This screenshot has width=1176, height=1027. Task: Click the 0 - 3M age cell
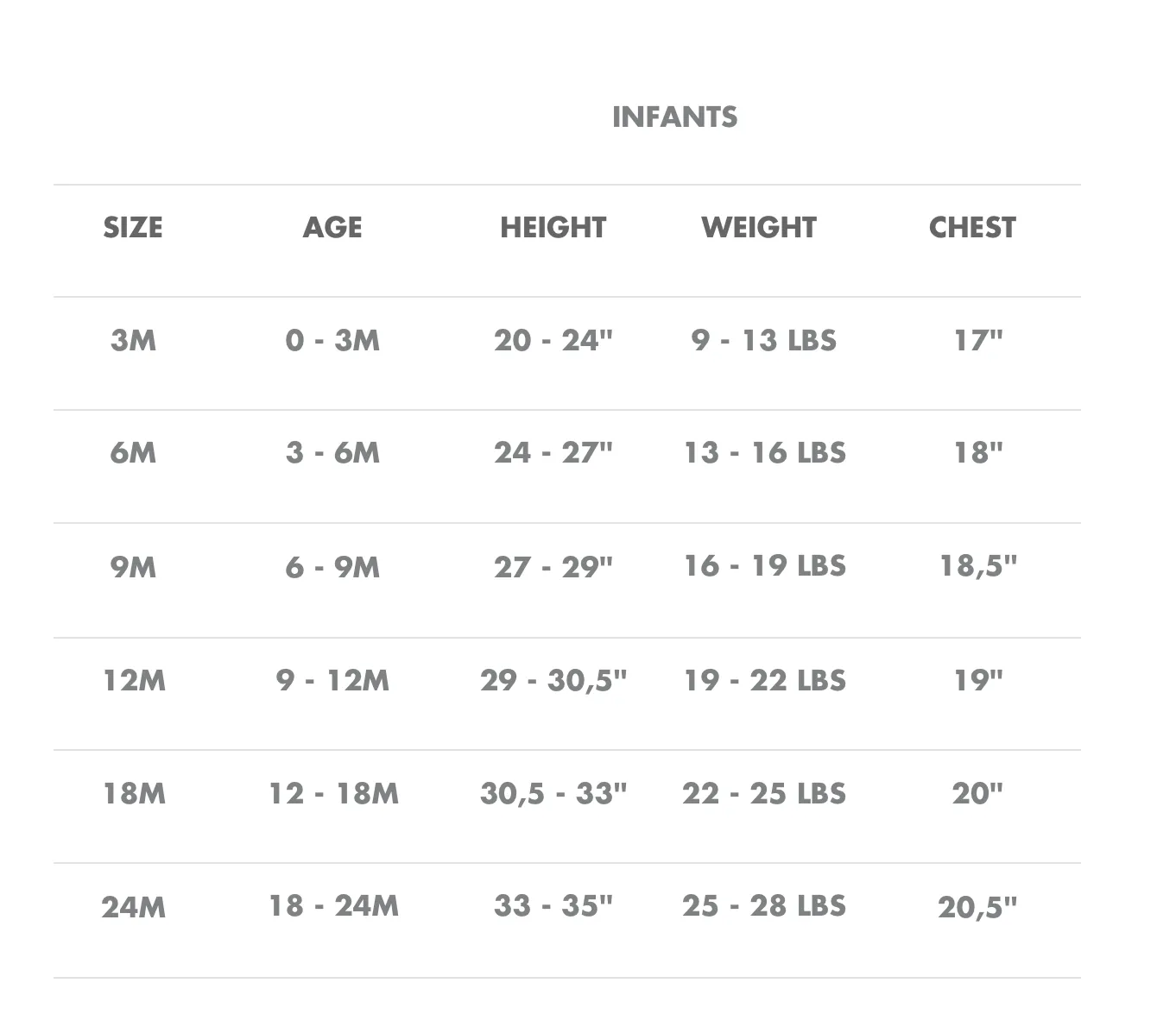[x=332, y=340]
